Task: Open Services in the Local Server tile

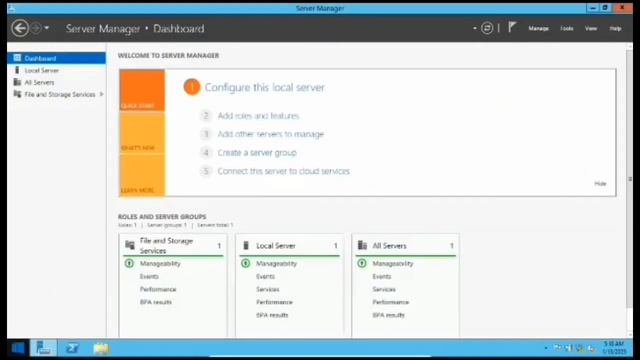Action: point(268,289)
